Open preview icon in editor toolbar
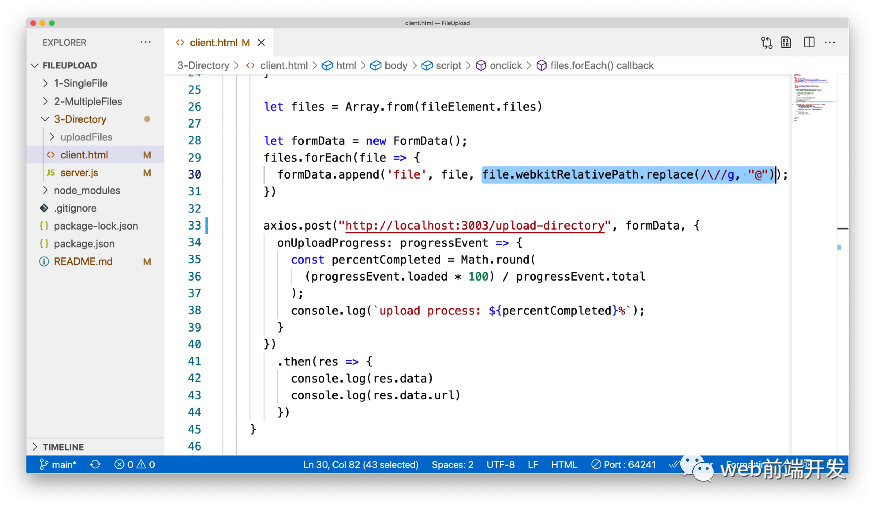This screenshot has width=875, height=508. point(786,42)
